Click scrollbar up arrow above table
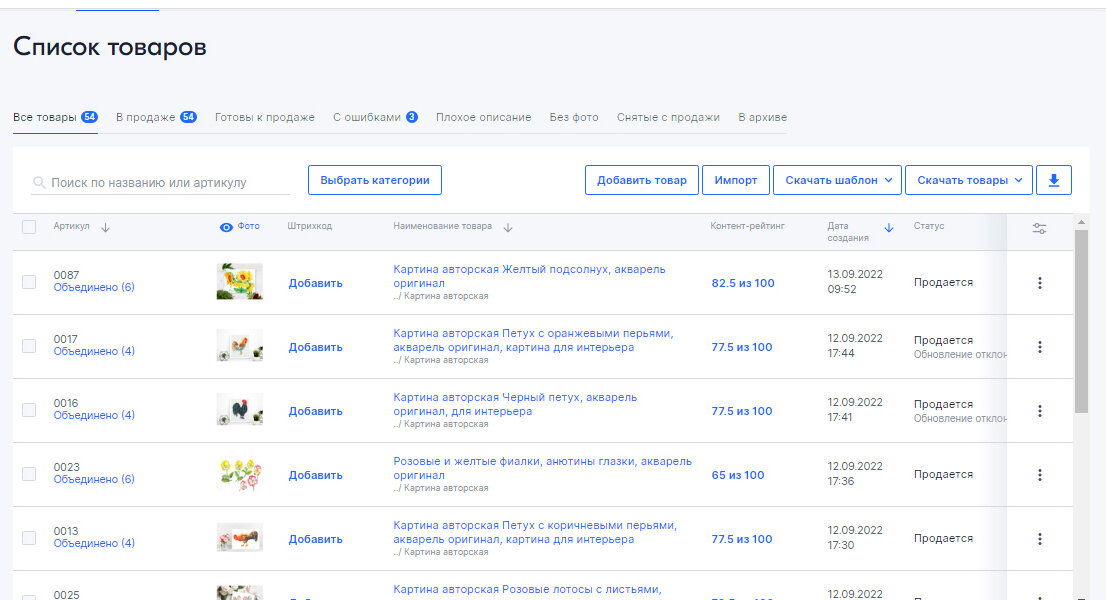The image size is (1106, 600). 1081,222
